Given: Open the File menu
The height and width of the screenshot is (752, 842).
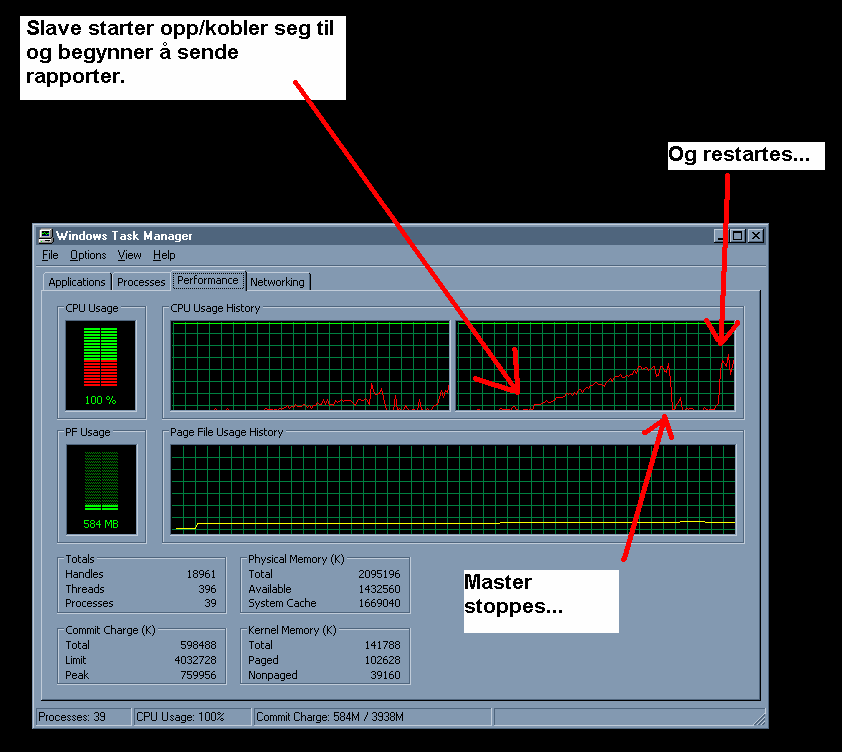Looking at the screenshot, I should click(x=50, y=255).
